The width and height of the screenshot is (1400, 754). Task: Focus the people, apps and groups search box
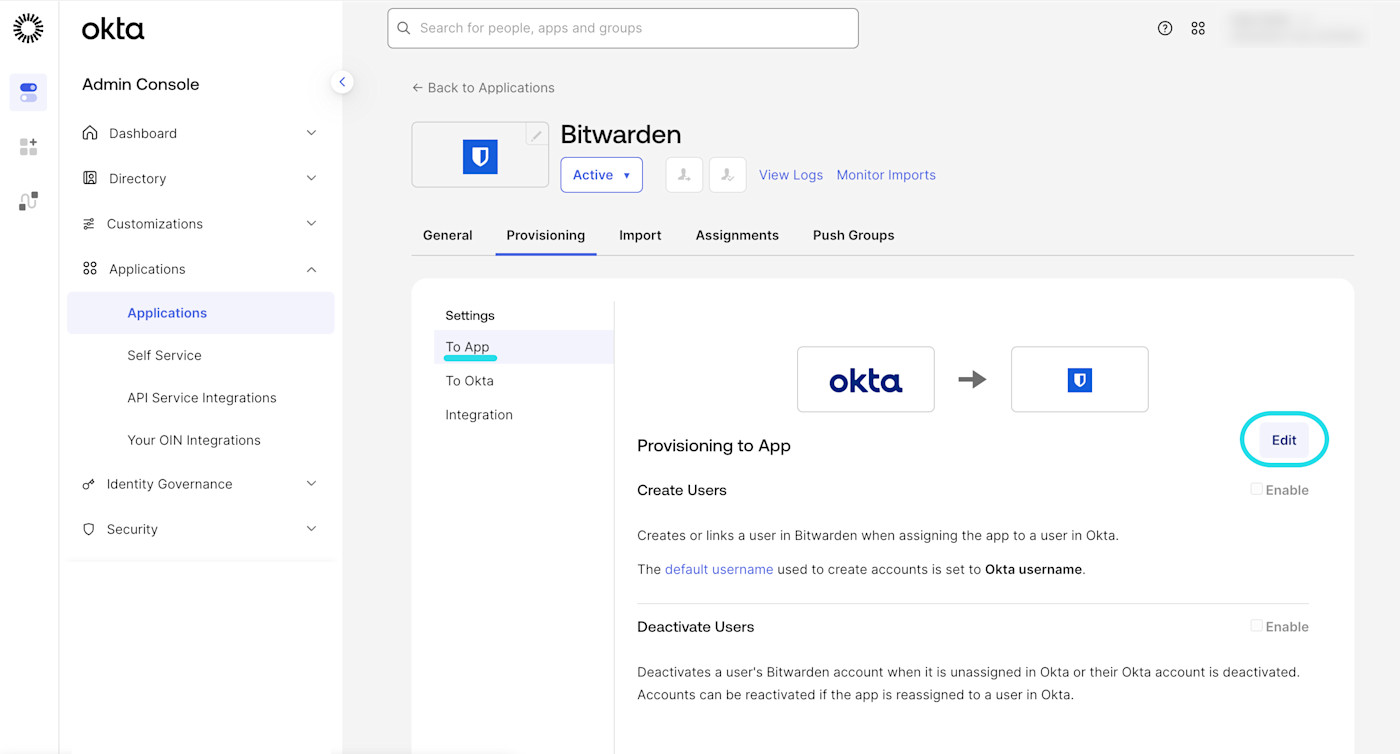(623, 28)
